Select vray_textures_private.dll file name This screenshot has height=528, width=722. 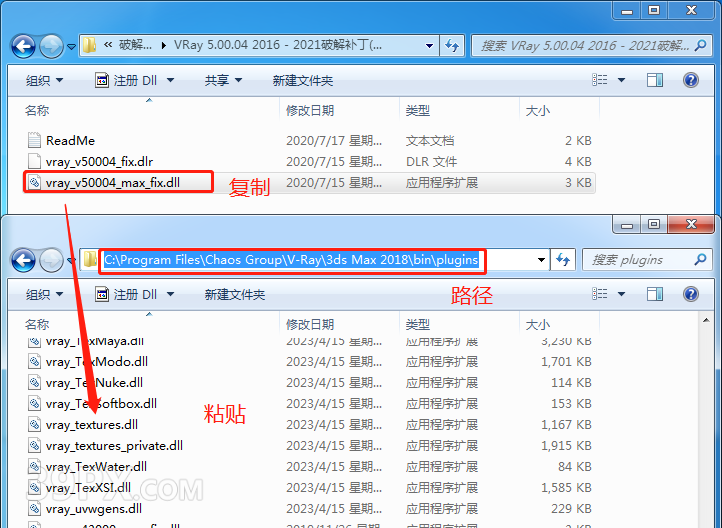(114, 446)
